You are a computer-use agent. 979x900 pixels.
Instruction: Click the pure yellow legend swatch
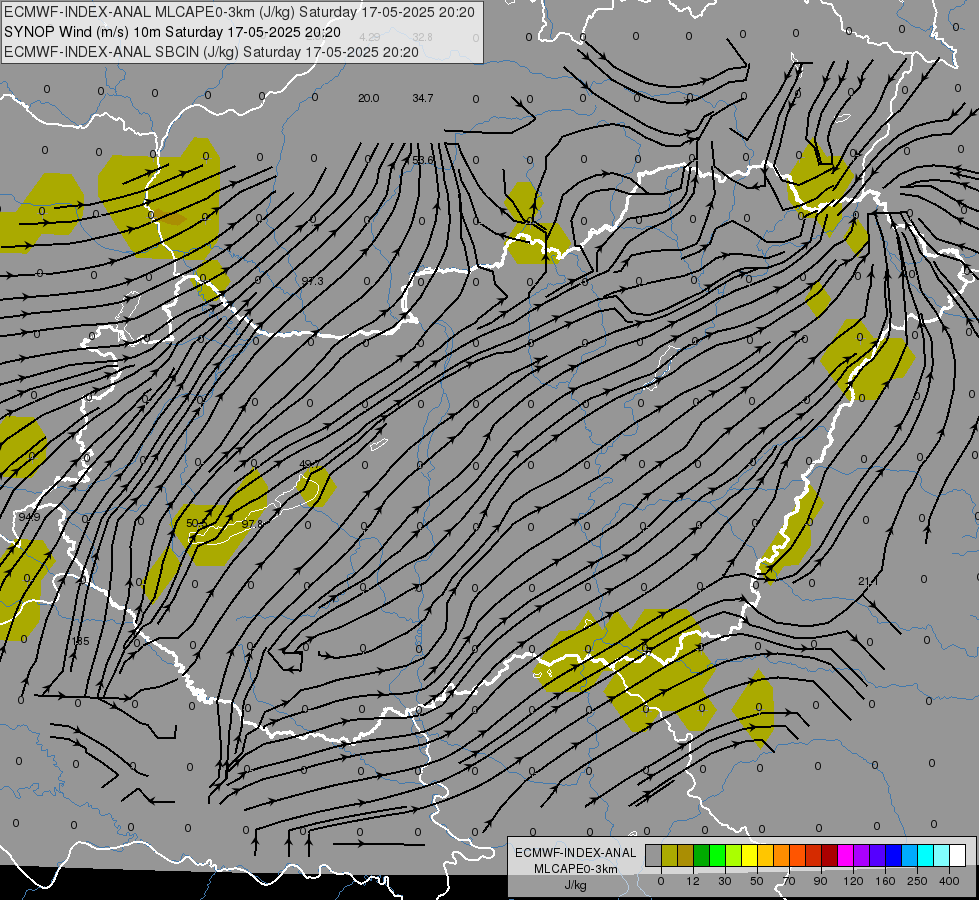[749, 855]
